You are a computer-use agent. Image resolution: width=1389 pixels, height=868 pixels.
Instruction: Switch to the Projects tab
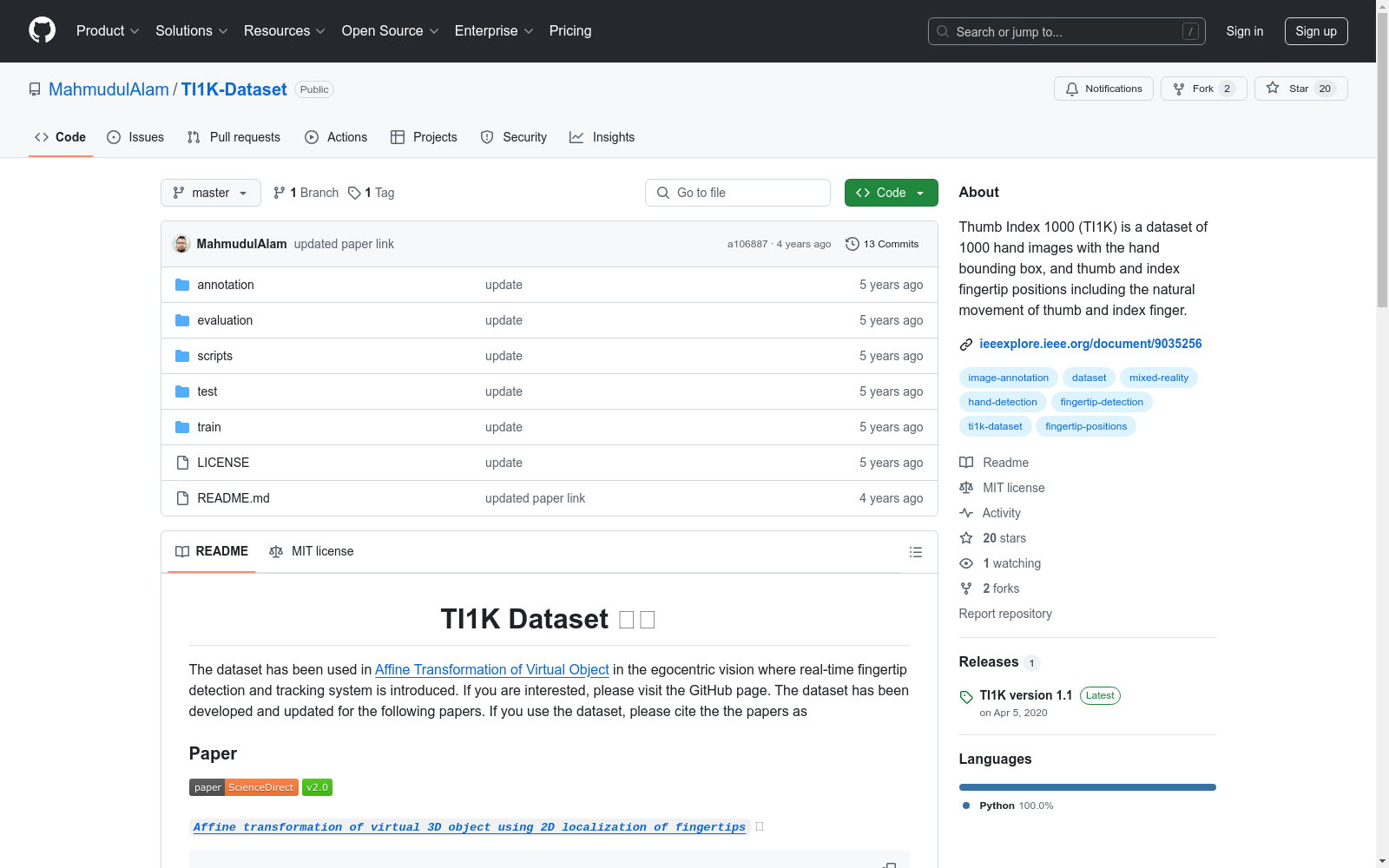(x=424, y=137)
